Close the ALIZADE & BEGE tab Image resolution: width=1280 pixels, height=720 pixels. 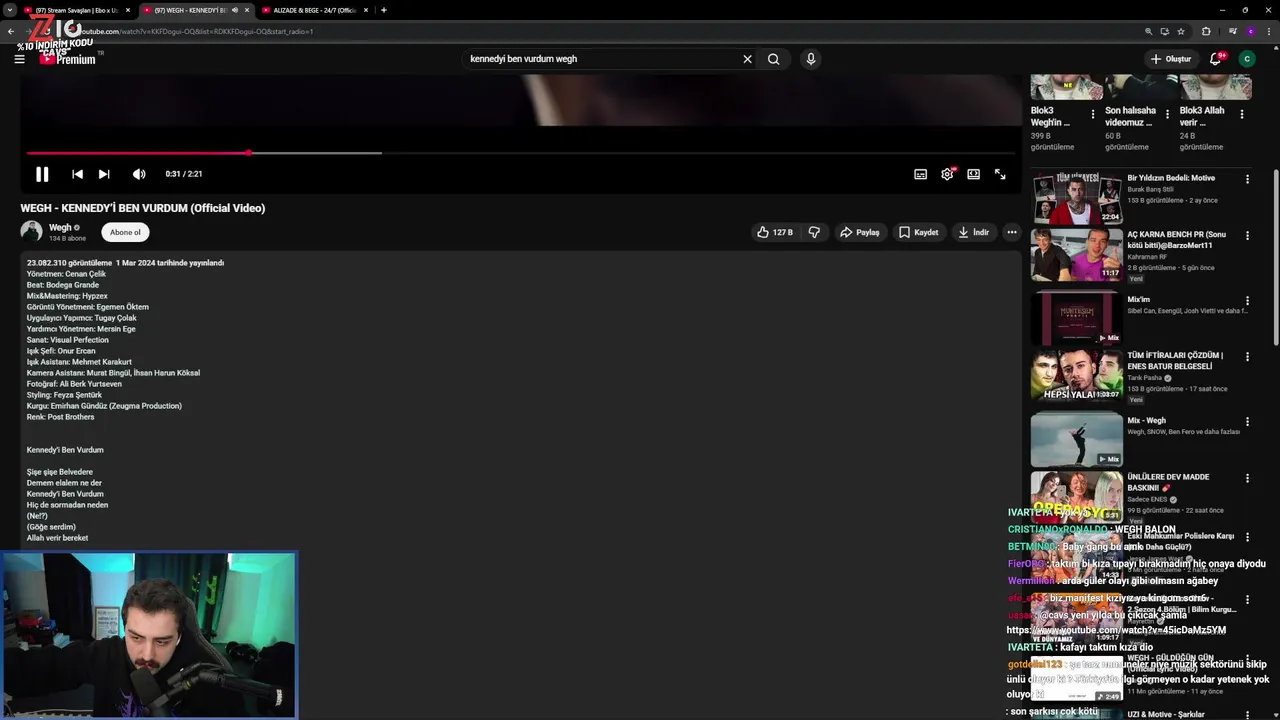point(366,10)
